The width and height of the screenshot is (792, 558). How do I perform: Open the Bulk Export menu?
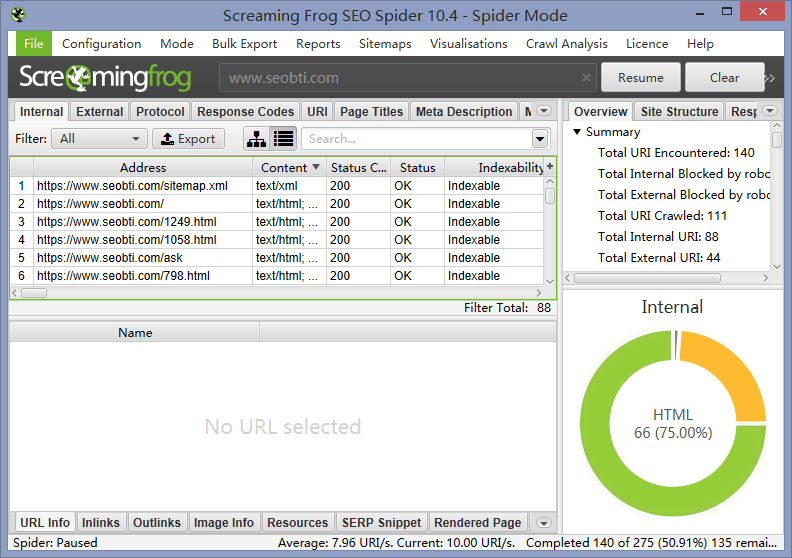pos(244,44)
